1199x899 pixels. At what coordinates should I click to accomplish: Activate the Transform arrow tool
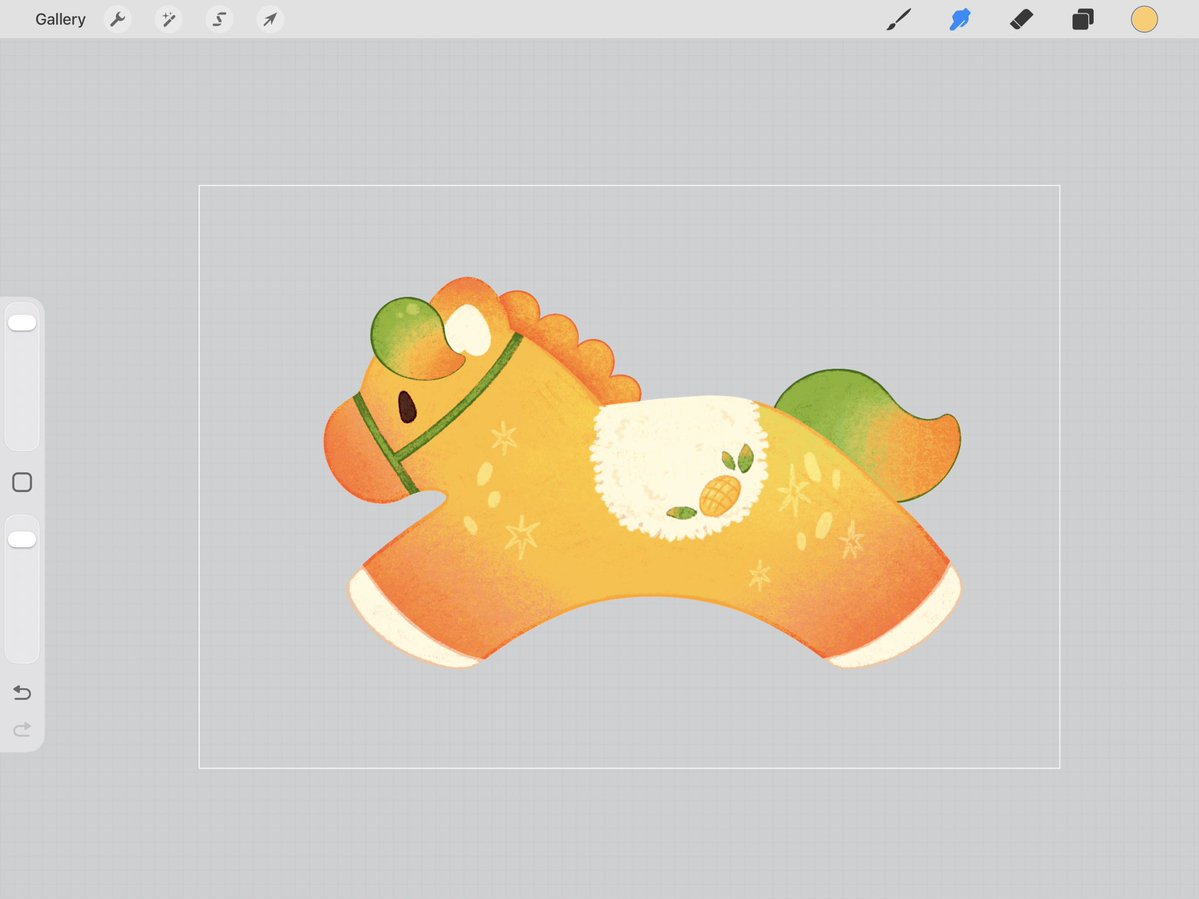click(x=269, y=19)
